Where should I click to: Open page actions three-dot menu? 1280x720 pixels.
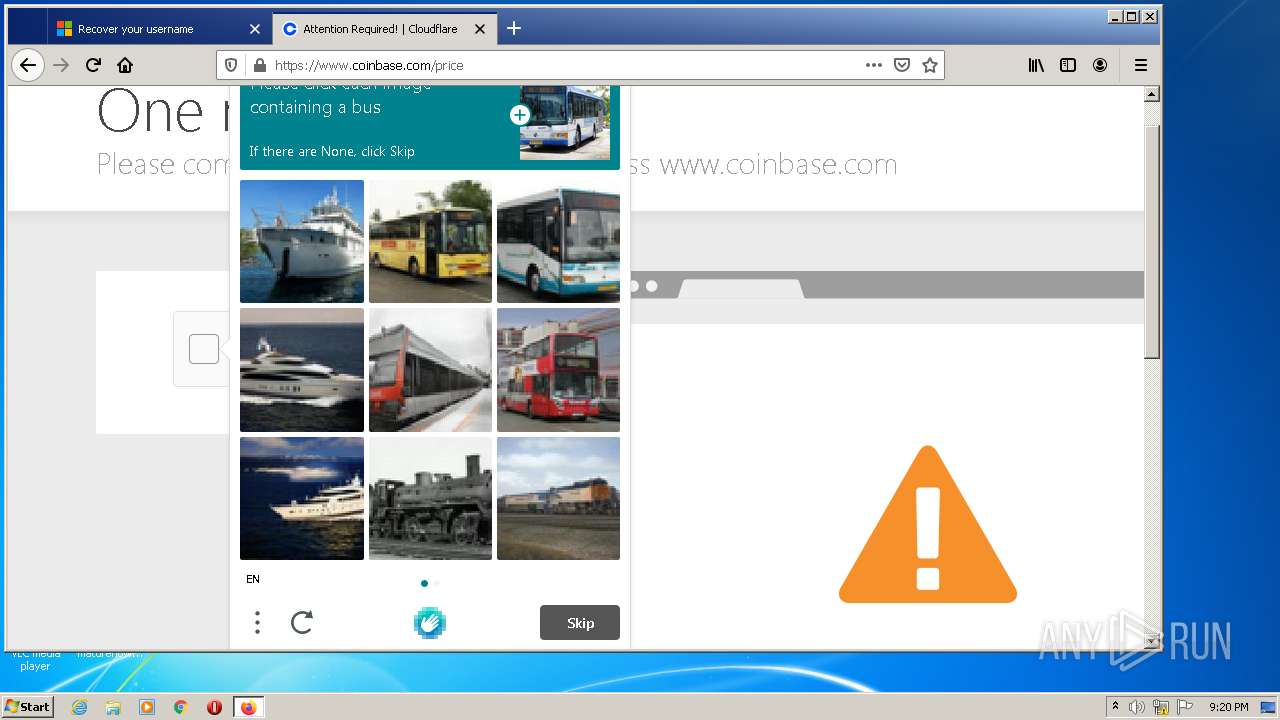point(874,65)
